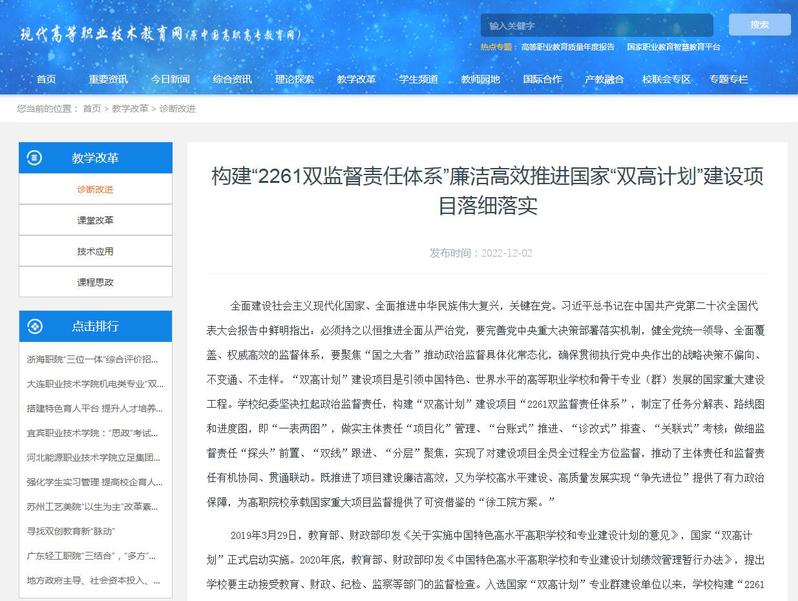Click the 教学改革 breadcrumb link
The height and width of the screenshot is (601, 798).
130,108
